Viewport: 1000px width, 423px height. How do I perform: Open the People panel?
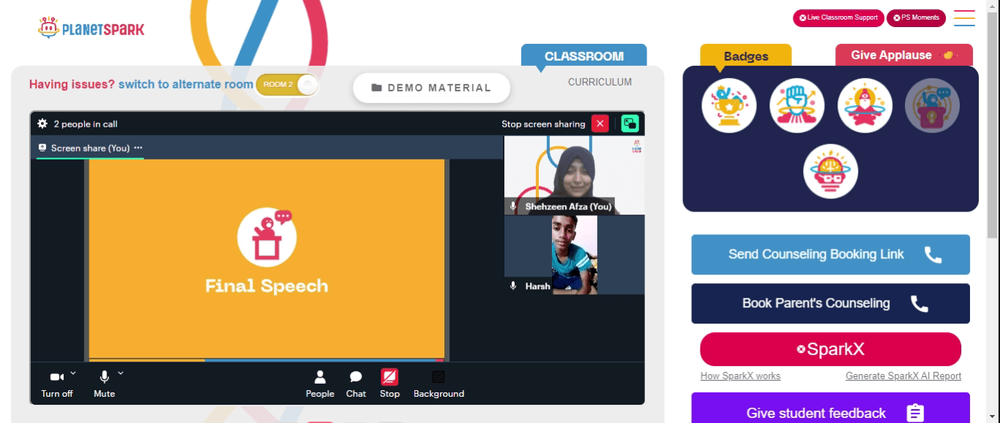pos(320,385)
